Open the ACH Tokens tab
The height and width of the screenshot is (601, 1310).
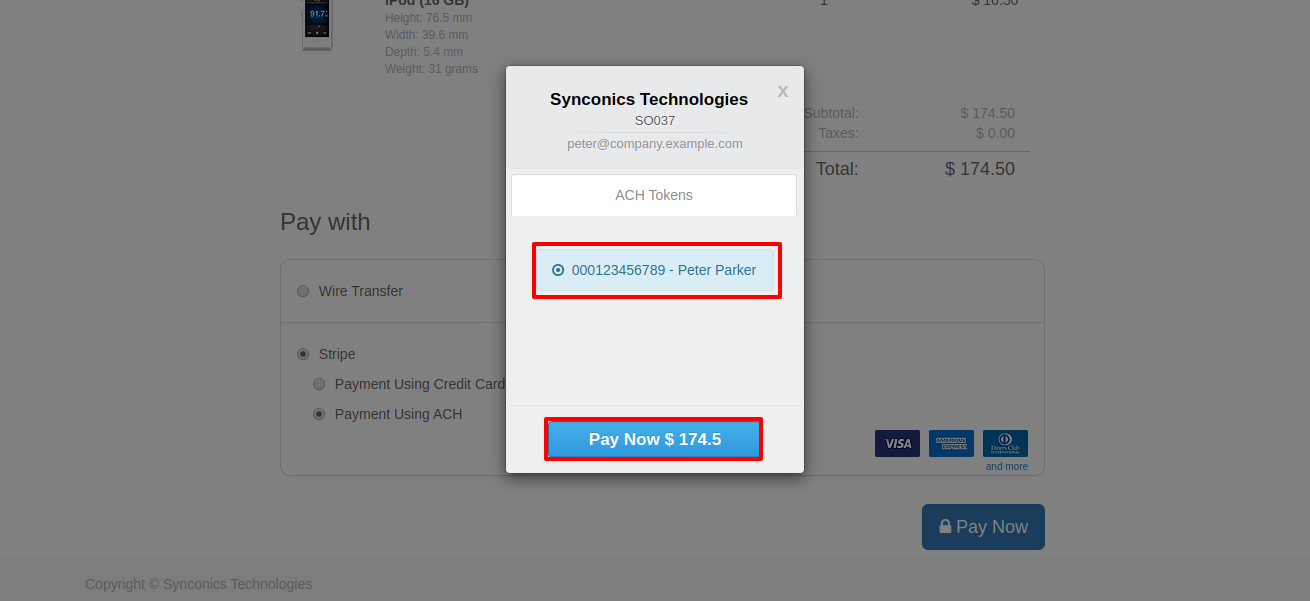coord(654,195)
